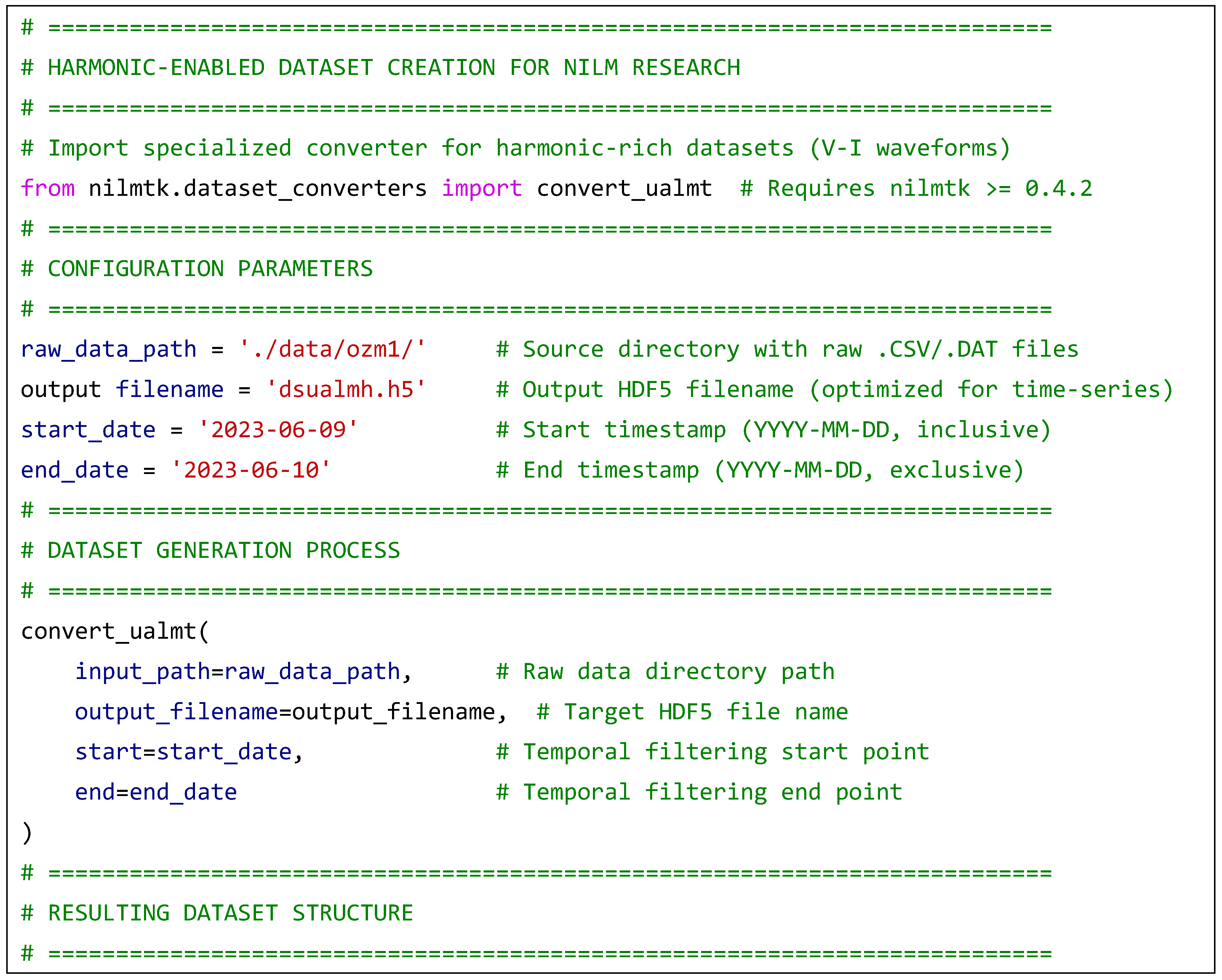The height and width of the screenshot is (980, 1222).
Task: Click the '2023-06-10' end date string
Action: (250, 470)
